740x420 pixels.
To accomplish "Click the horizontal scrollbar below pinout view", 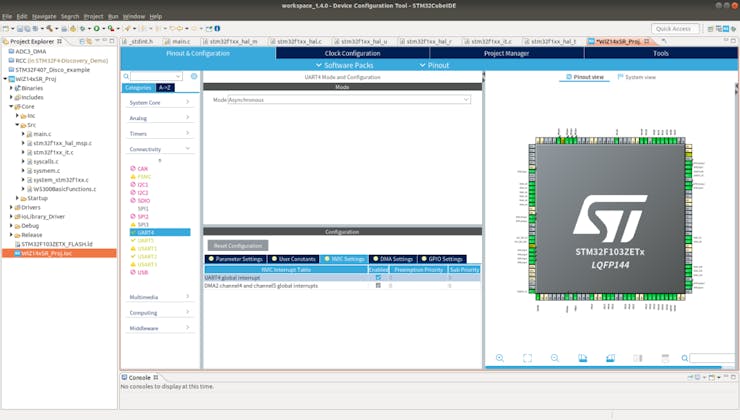I will (603, 367).
